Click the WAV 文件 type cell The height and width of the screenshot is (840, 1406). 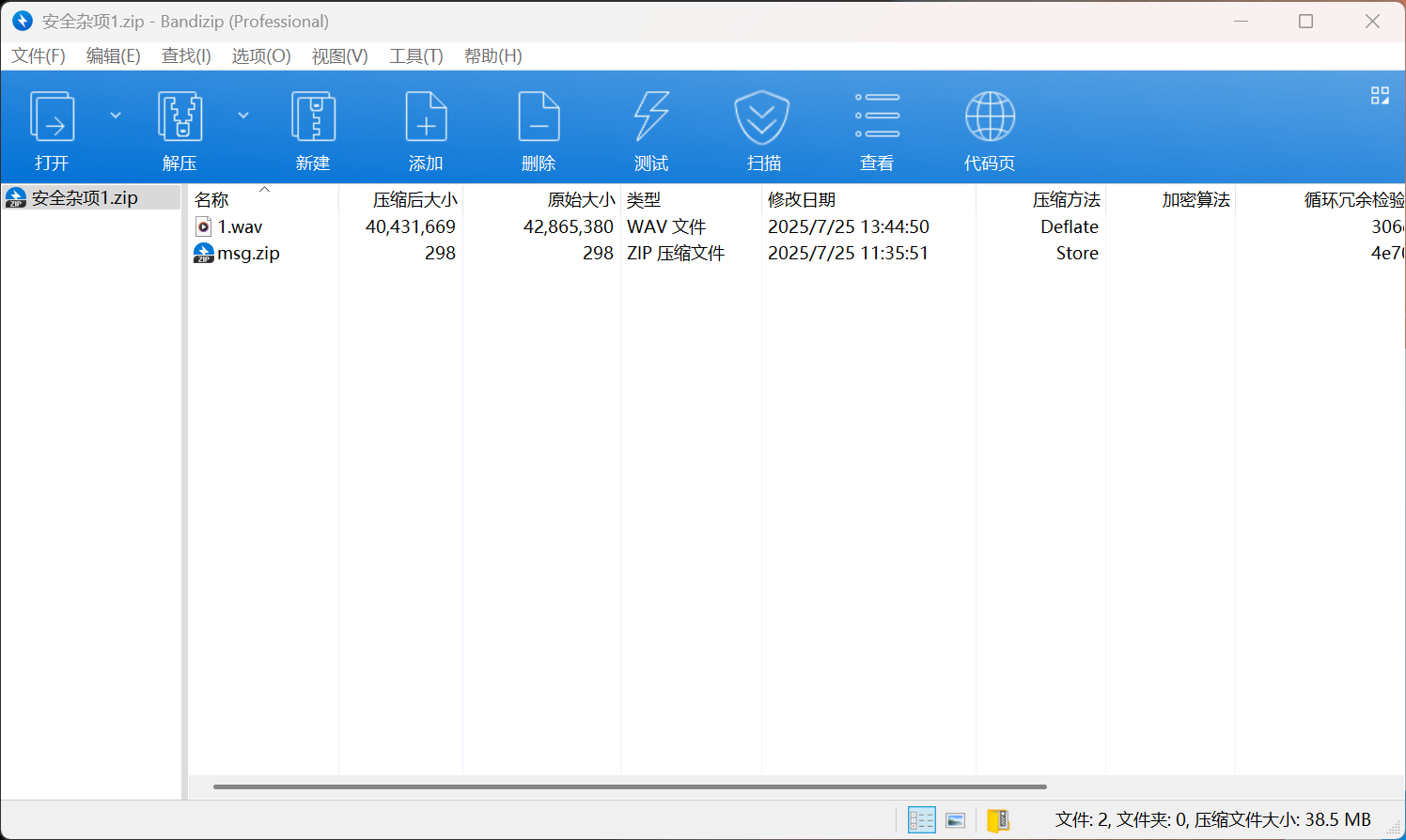(666, 226)
